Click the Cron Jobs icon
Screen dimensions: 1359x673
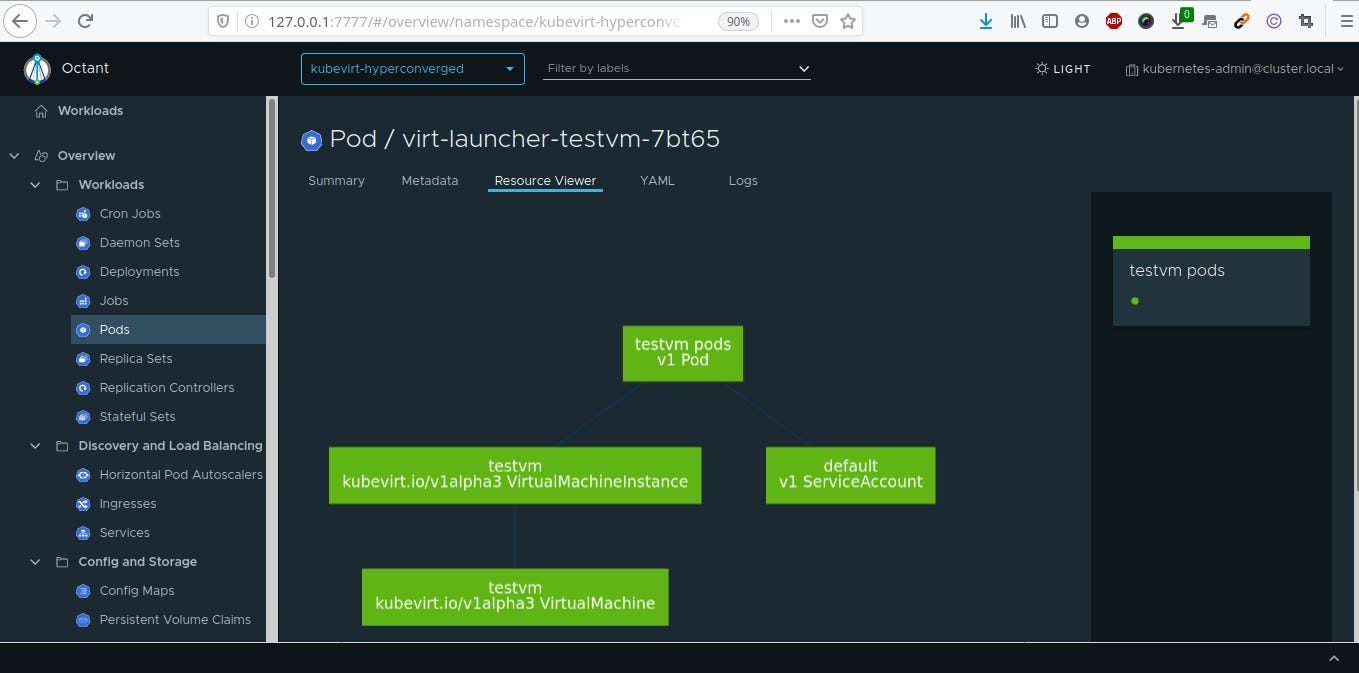[84, 214]
